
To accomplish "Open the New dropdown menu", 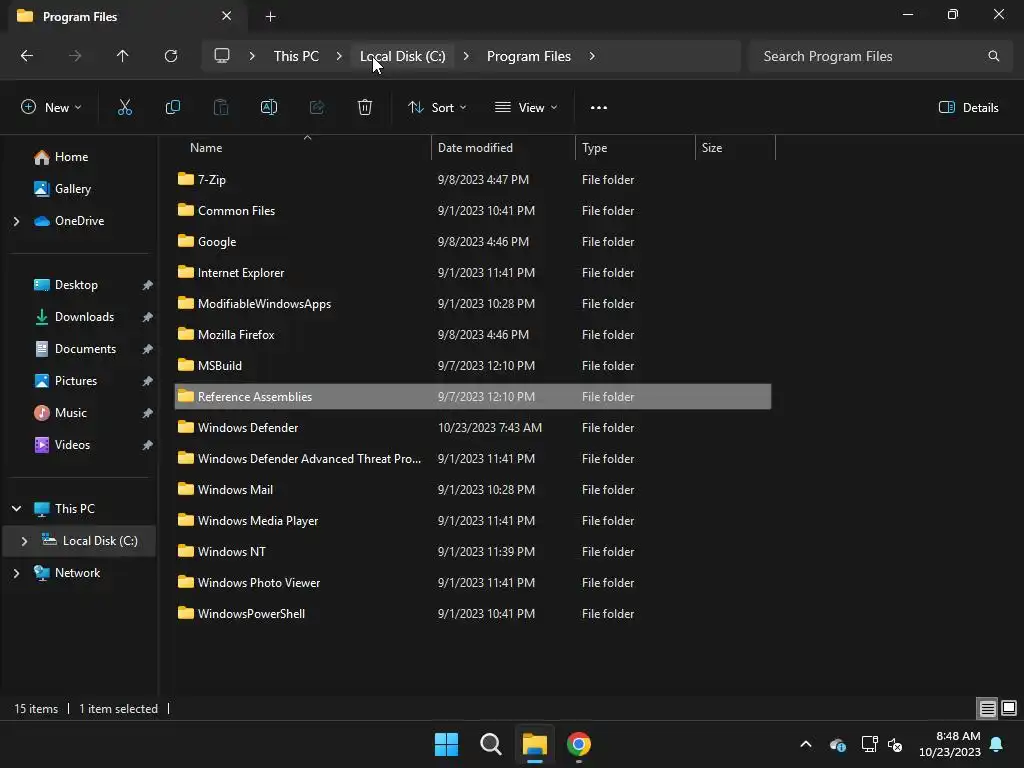I will coord(51,108).
